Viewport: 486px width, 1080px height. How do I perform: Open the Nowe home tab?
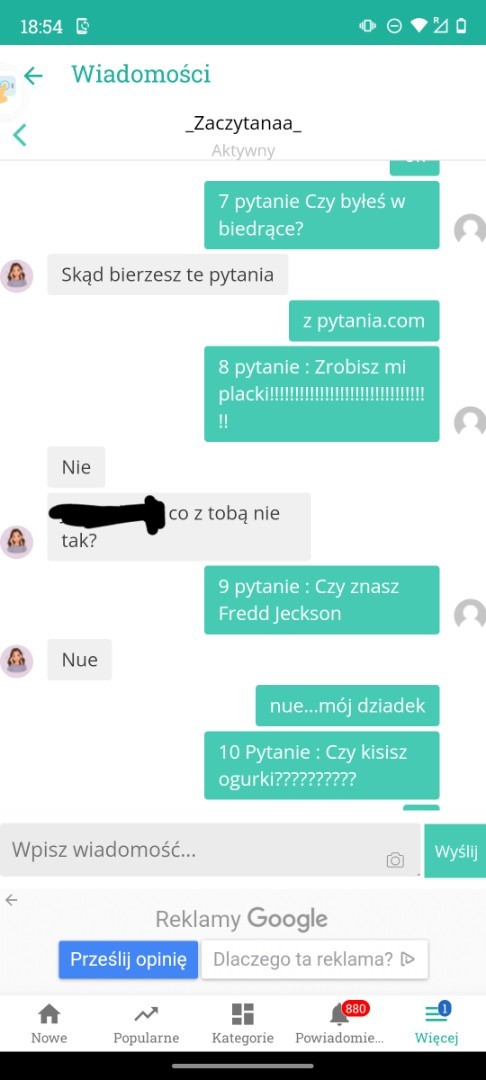[49, 1024]
